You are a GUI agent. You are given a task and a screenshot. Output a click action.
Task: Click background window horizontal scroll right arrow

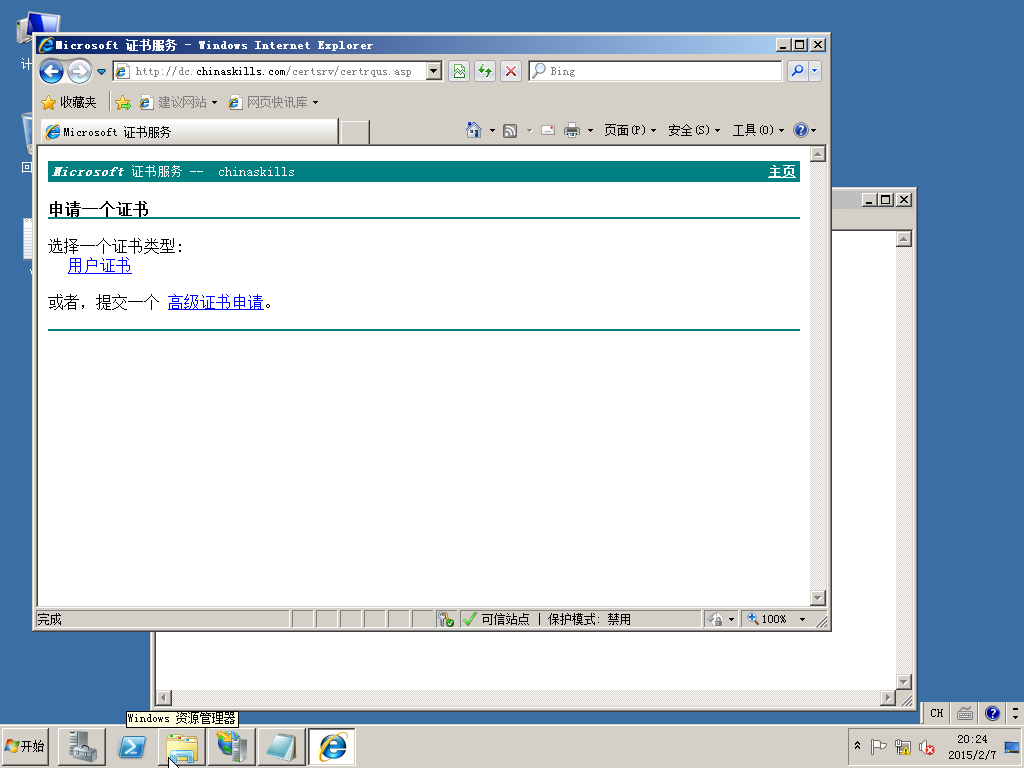tap(888, 697)
